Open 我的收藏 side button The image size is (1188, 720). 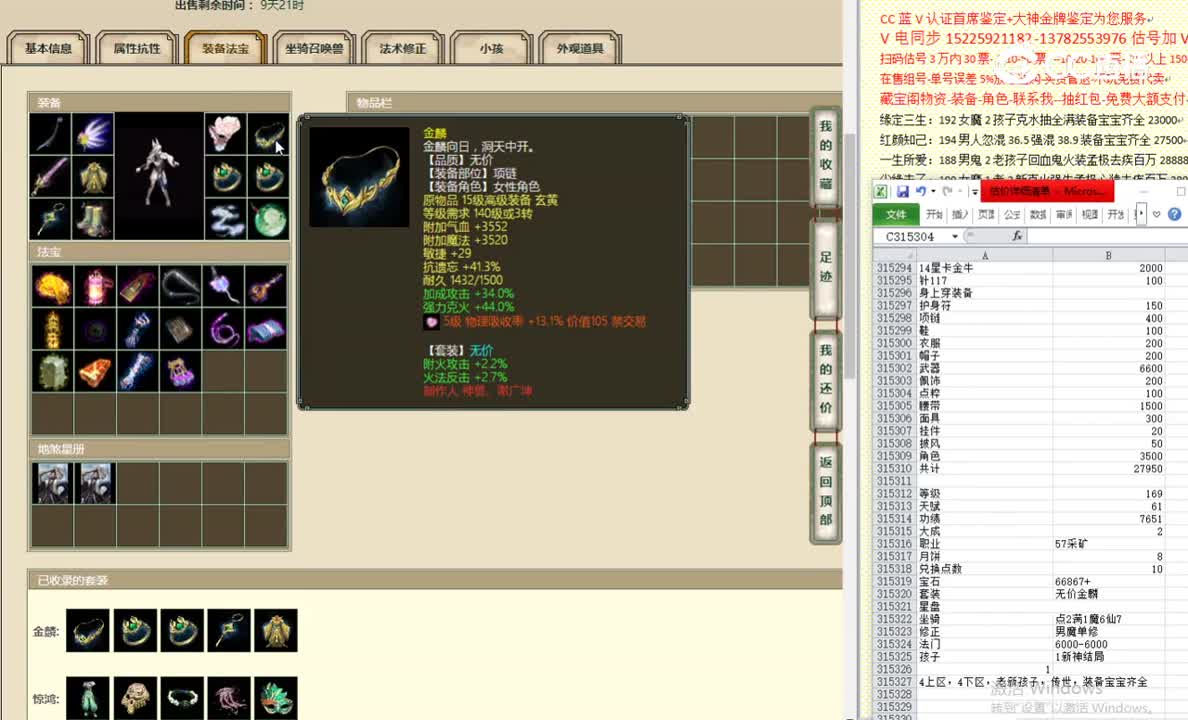point(826,155)
